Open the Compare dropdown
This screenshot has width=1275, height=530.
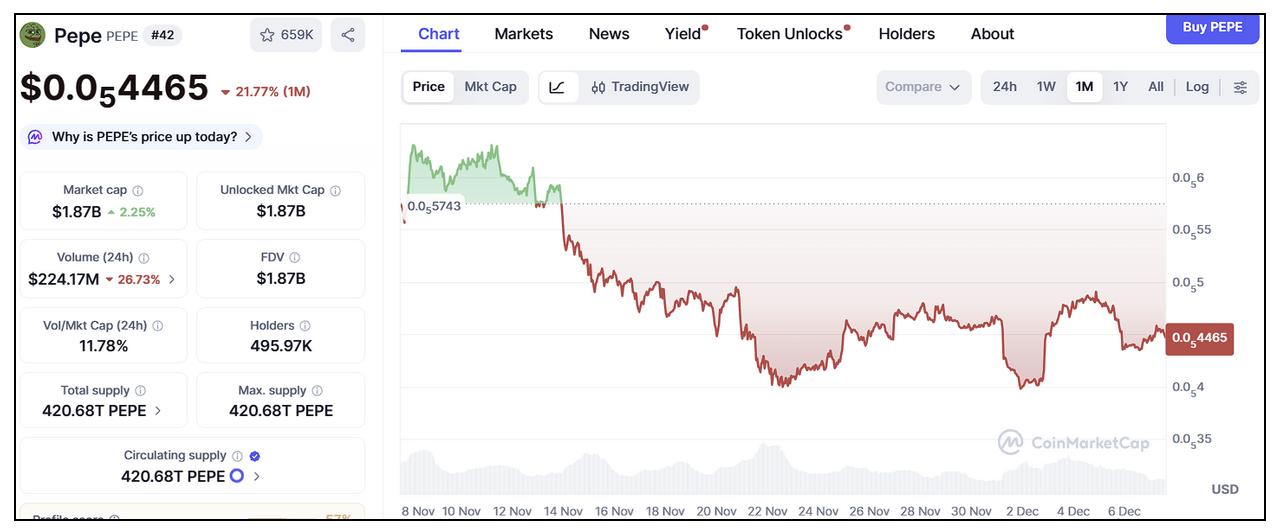922,87
